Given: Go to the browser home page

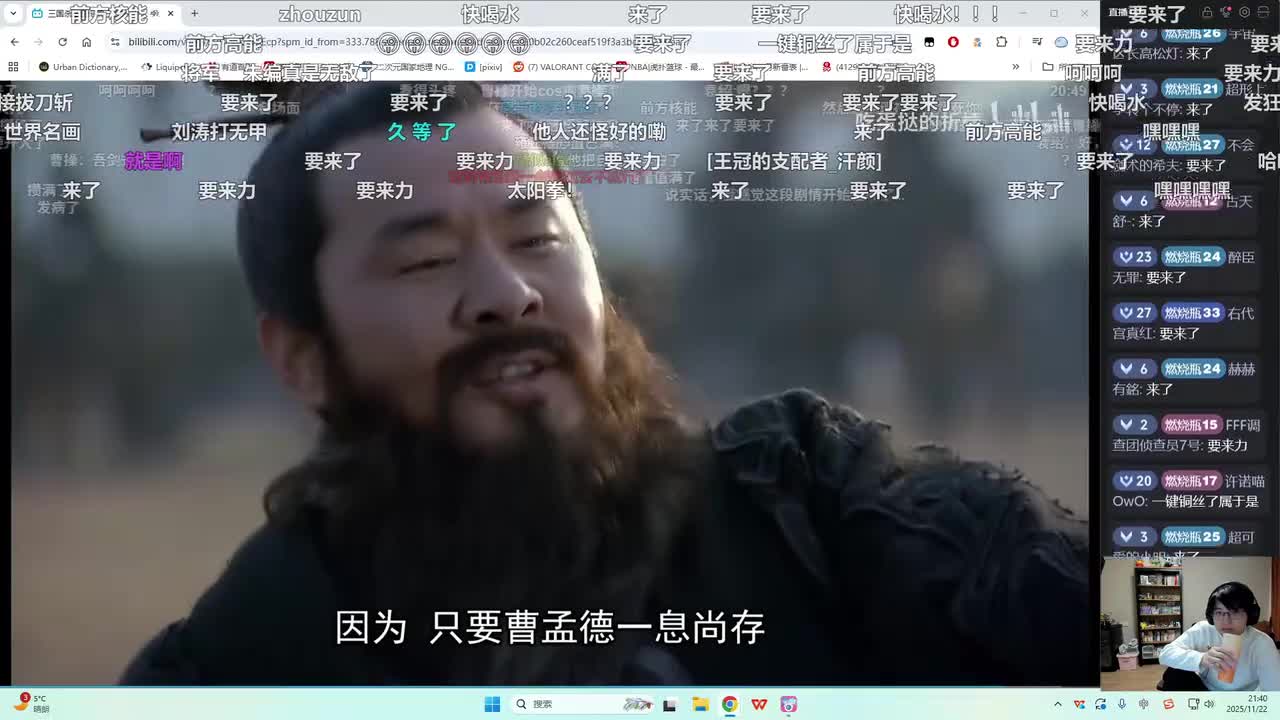Looking at the screenshot, I should click(x=86, y=41).
